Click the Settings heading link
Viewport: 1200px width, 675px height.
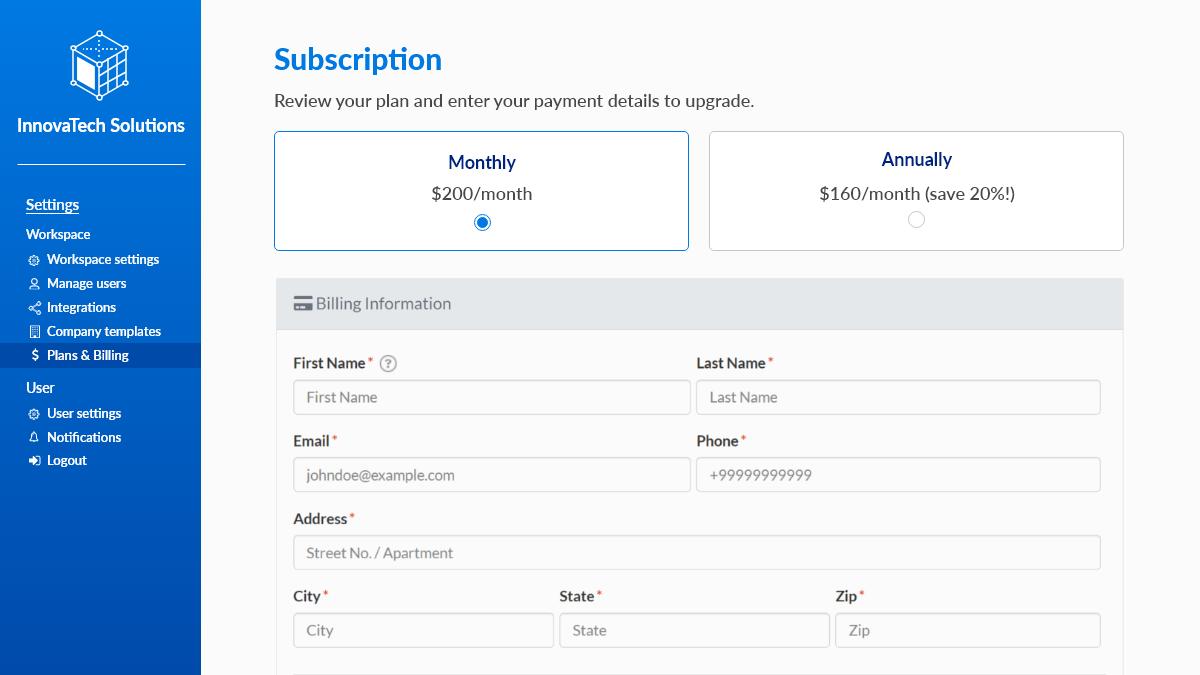pos(52,205)
